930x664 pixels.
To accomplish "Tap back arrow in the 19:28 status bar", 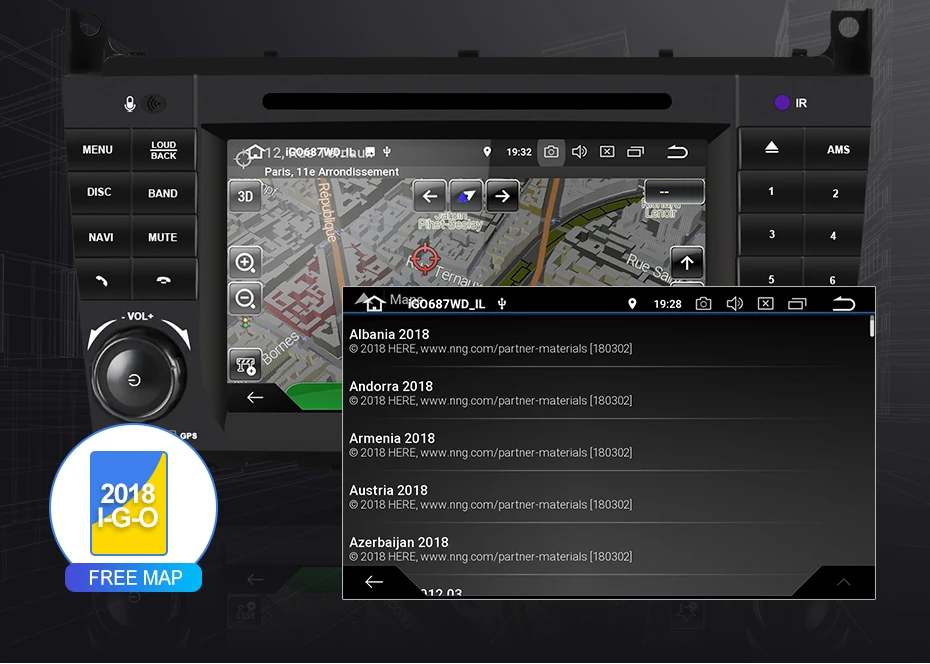I will coord(843,304).
